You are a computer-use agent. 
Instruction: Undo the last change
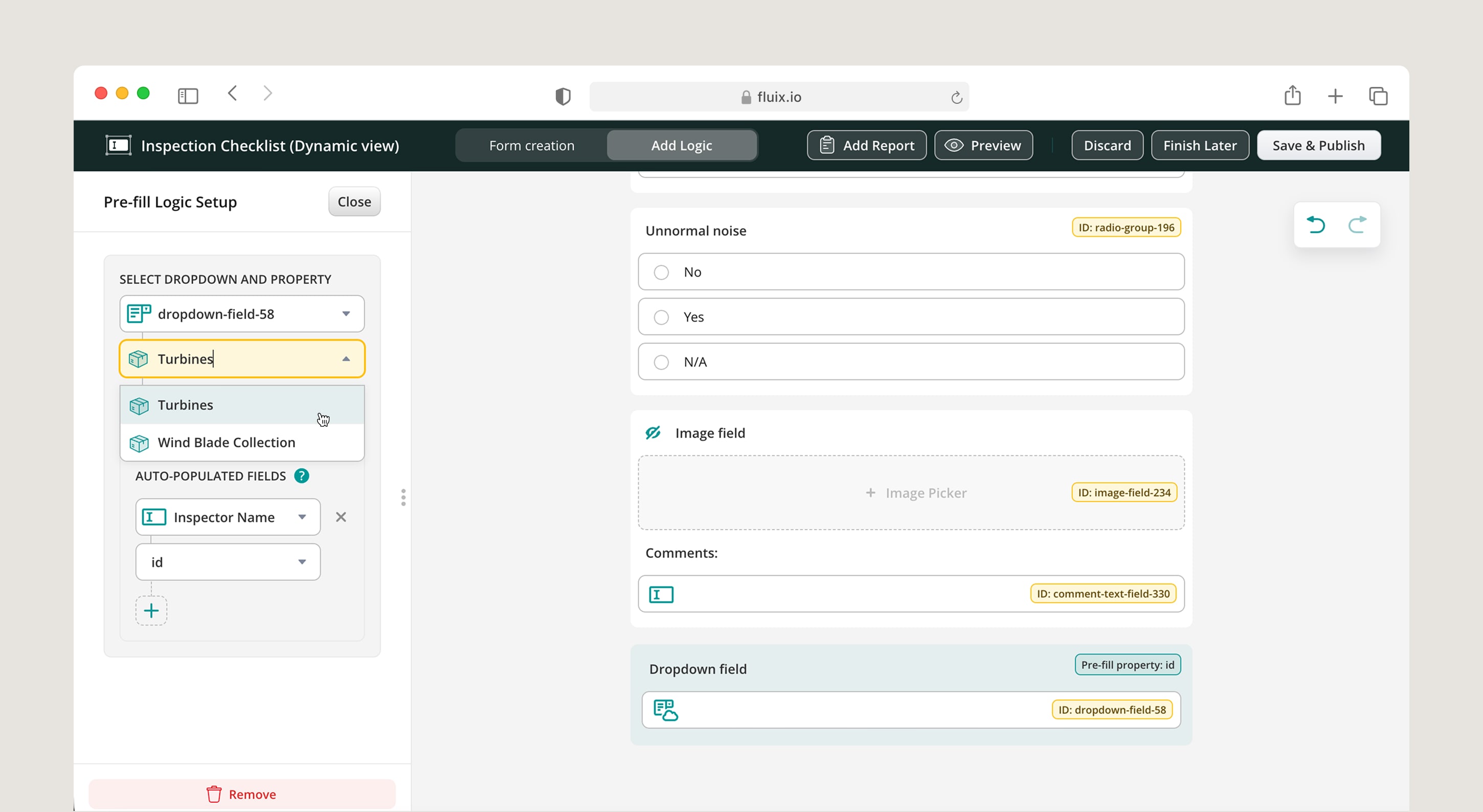tap(1315, 224)
